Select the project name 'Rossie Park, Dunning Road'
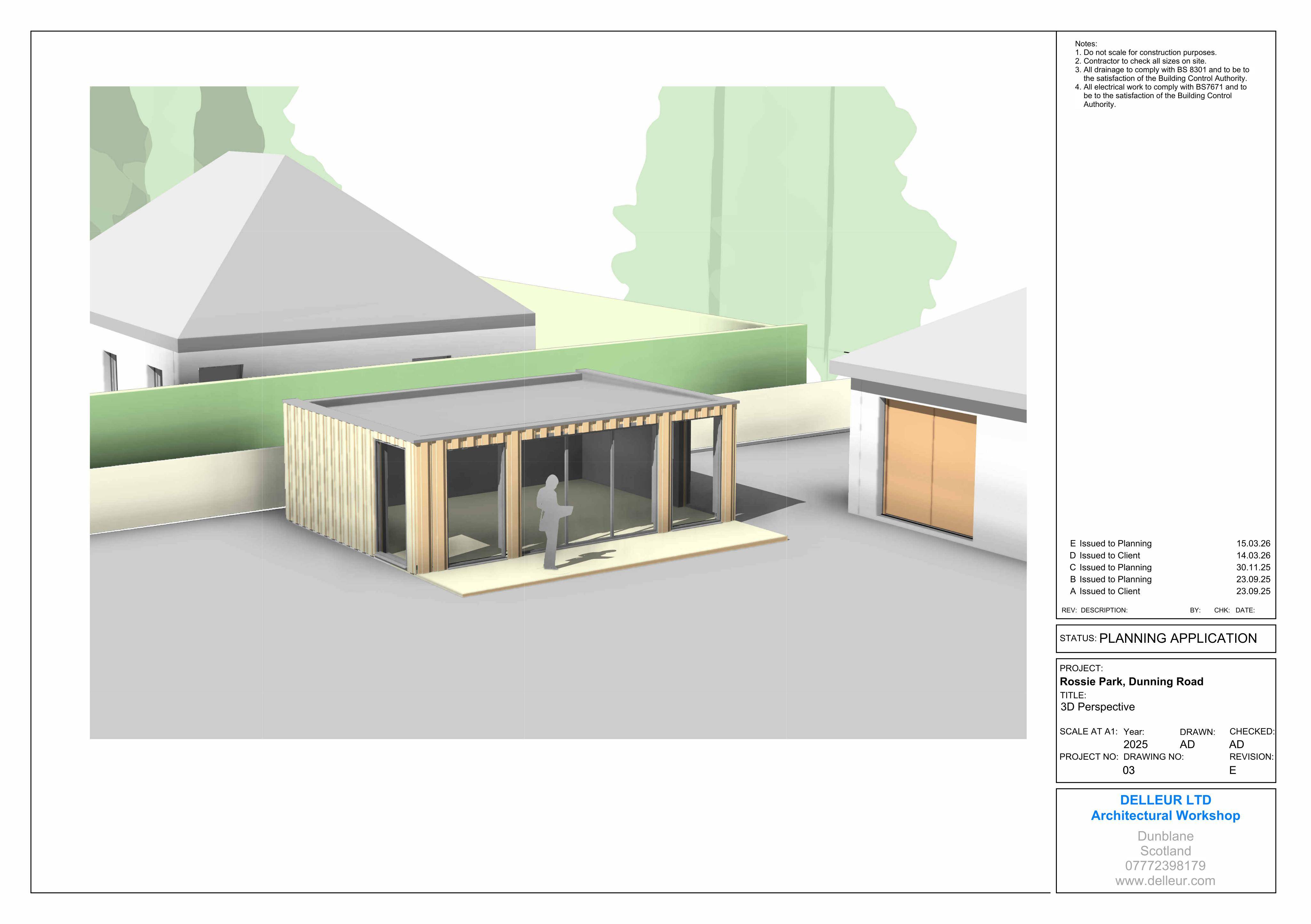 [1131, 681]
